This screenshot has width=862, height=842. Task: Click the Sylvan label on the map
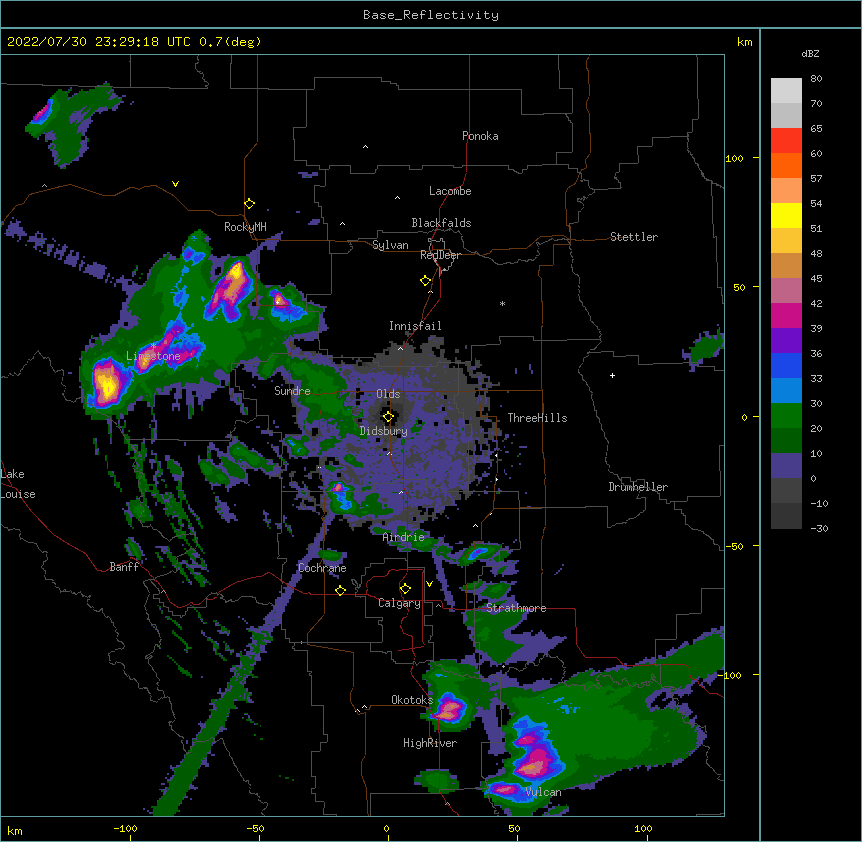[390, 245]
